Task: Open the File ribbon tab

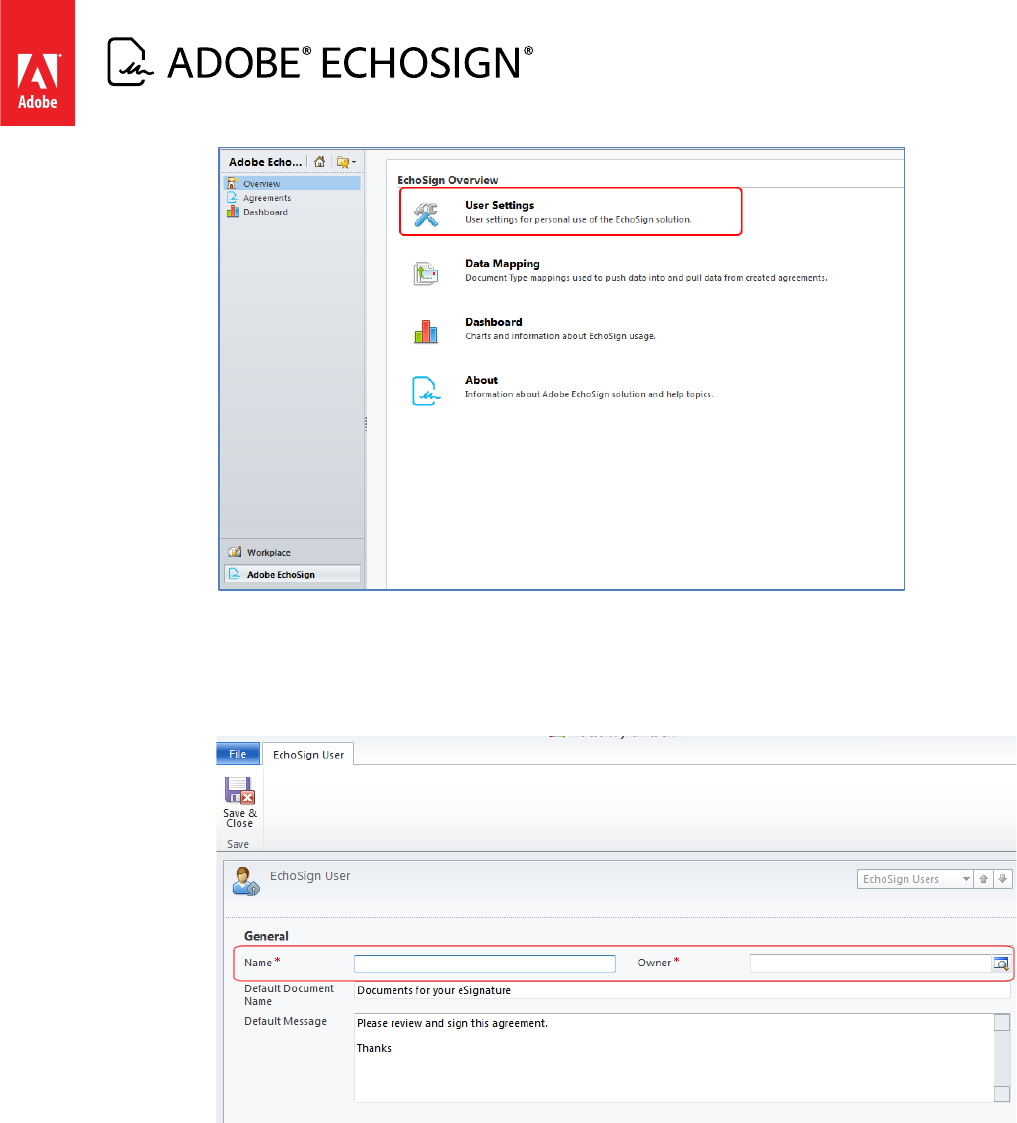Action: pyautogui.click(x=238, y=754)
